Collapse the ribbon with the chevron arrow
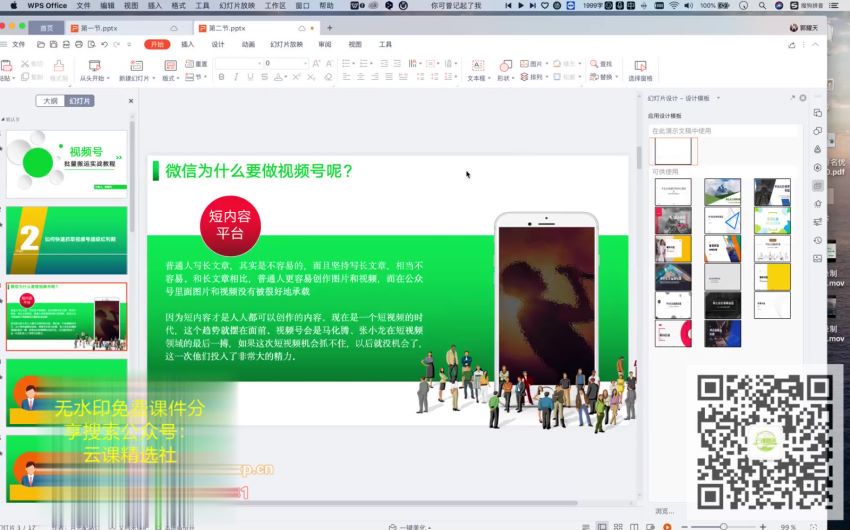This screenshot has height=530, width=850. point(815,45)
